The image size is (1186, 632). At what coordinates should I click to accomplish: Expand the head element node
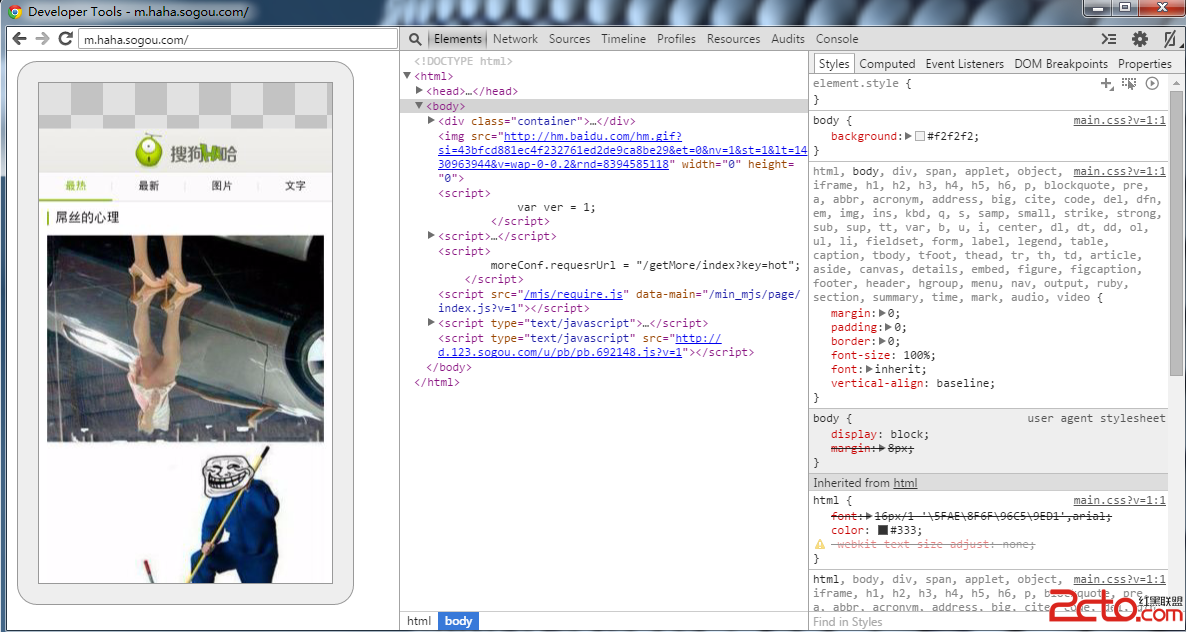420,91
